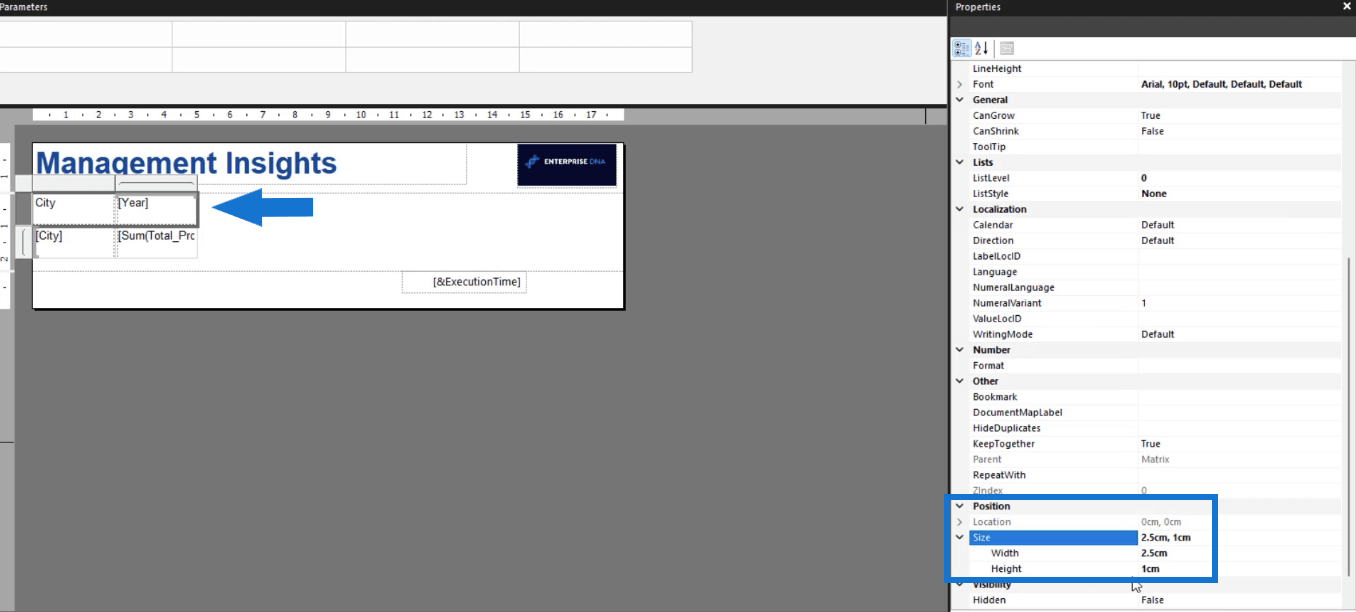
Task: Expand the Location property
Action: pos(960,522)
